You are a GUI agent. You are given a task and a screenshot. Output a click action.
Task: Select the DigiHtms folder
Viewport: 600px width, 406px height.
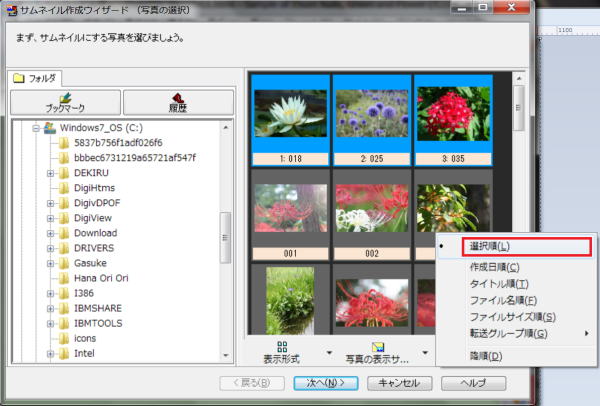(x=94, y=188)
